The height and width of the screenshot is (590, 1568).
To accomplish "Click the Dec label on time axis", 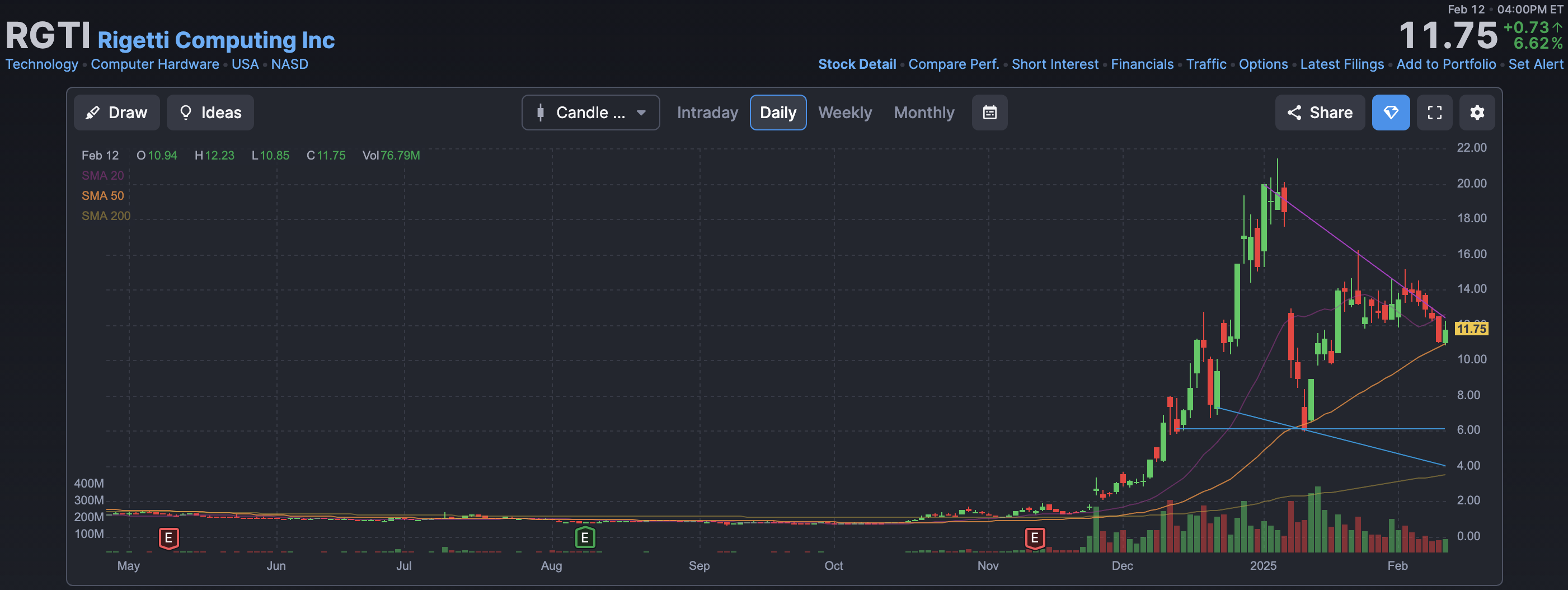I will pos(1123,566).
